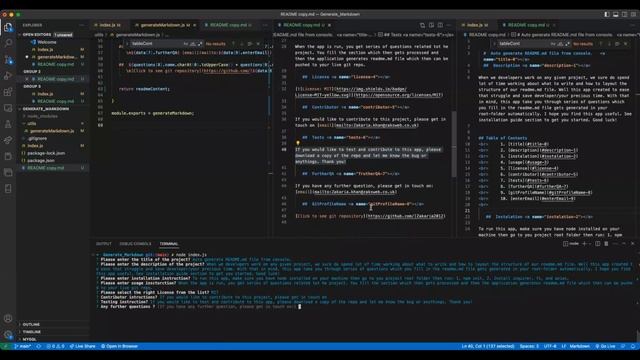Create a new terminal with plus icon
The width and height of the screenshot is (640, 360).
pyautogui.click(x=584, y=244)
